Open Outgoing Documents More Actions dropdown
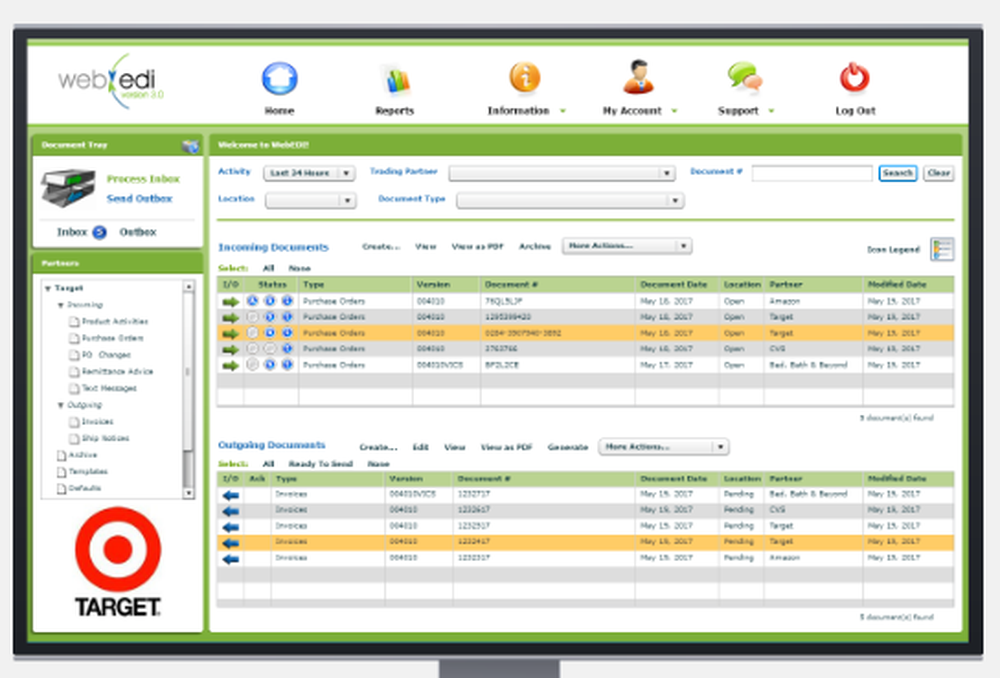The height and width of the screenshot is (678, 1000). coord(663,447)
